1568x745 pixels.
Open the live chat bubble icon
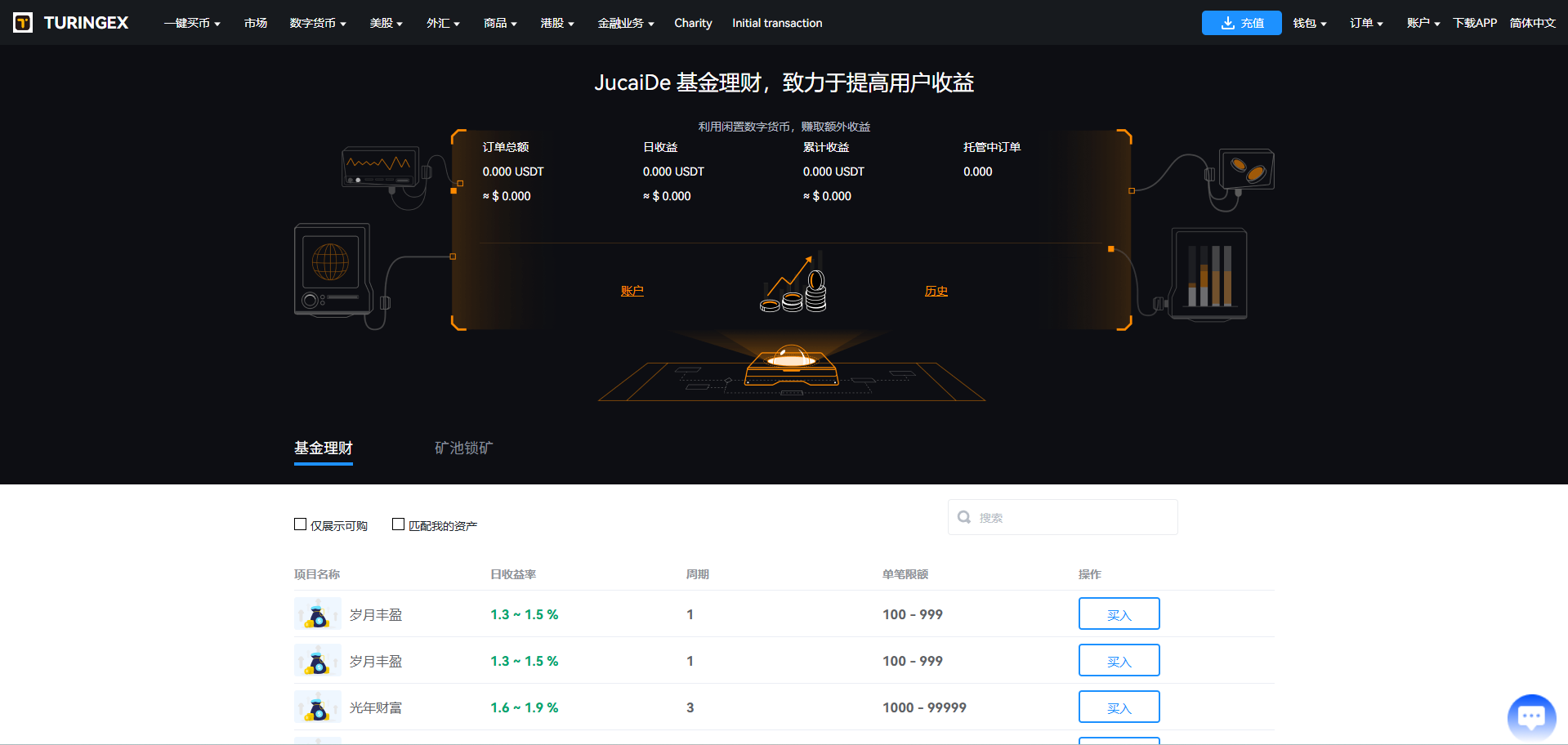click(1531, 717)
